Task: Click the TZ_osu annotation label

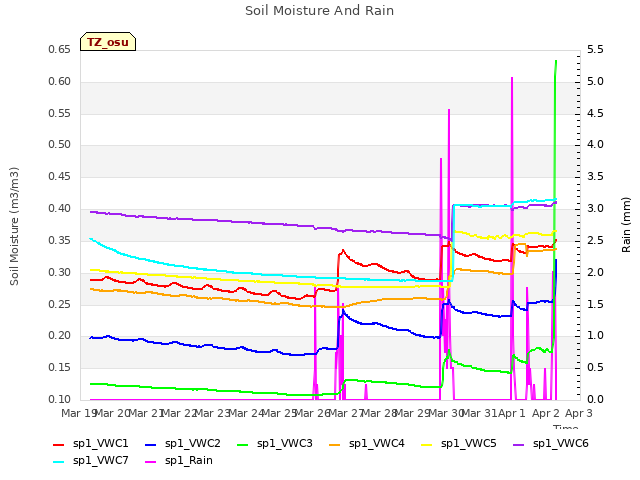Action: [x=108, y=42]
